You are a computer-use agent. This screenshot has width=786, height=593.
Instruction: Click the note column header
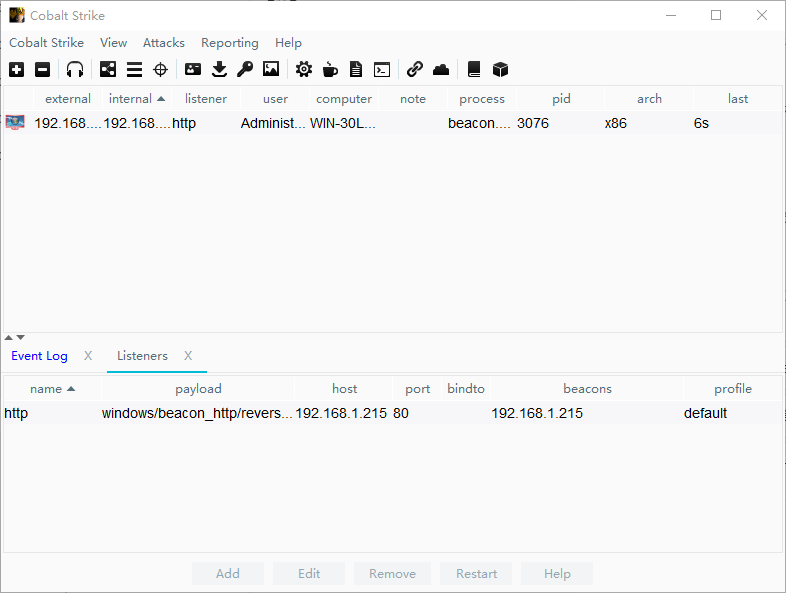click(413, 99)
